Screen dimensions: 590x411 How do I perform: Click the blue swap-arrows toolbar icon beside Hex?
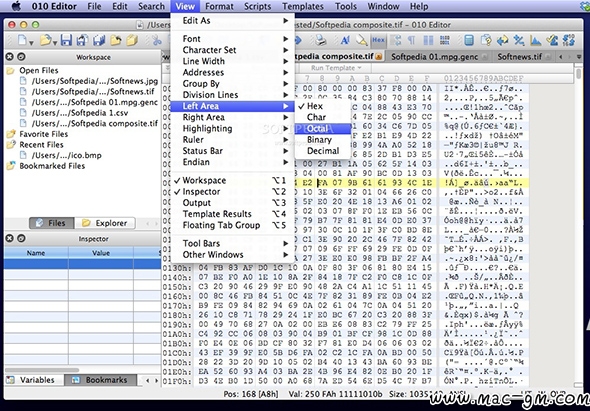(x=395, y=40)
